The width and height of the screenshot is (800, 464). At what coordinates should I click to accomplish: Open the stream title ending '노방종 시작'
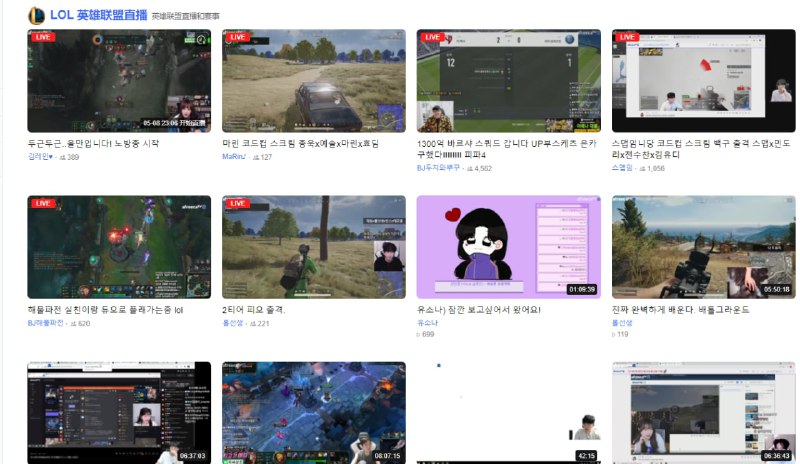tap(93, 143)
